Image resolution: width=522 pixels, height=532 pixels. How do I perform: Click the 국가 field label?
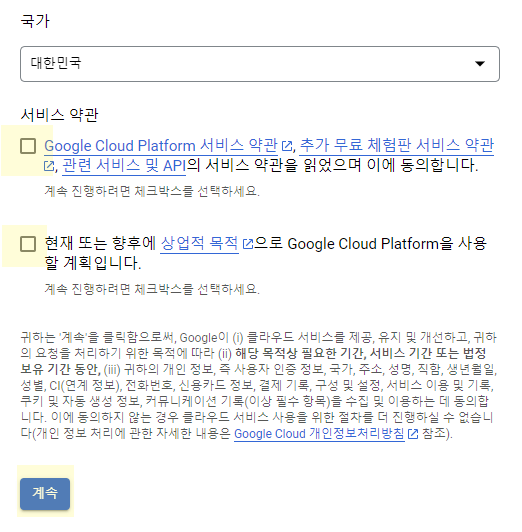click(35, 21)
